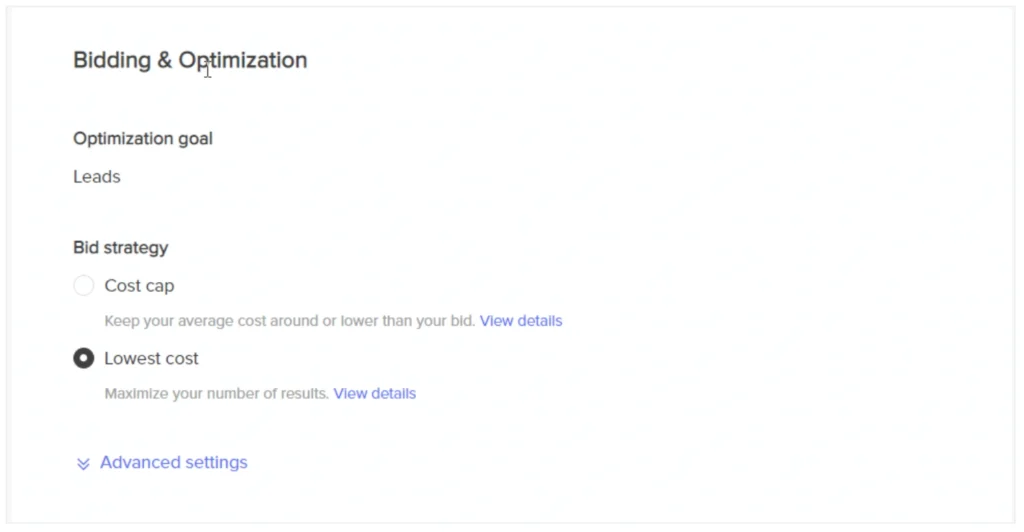This screenshot has width=1024, height=532.
Task: Click the Cost cap option label
Action: coord(139,286)
